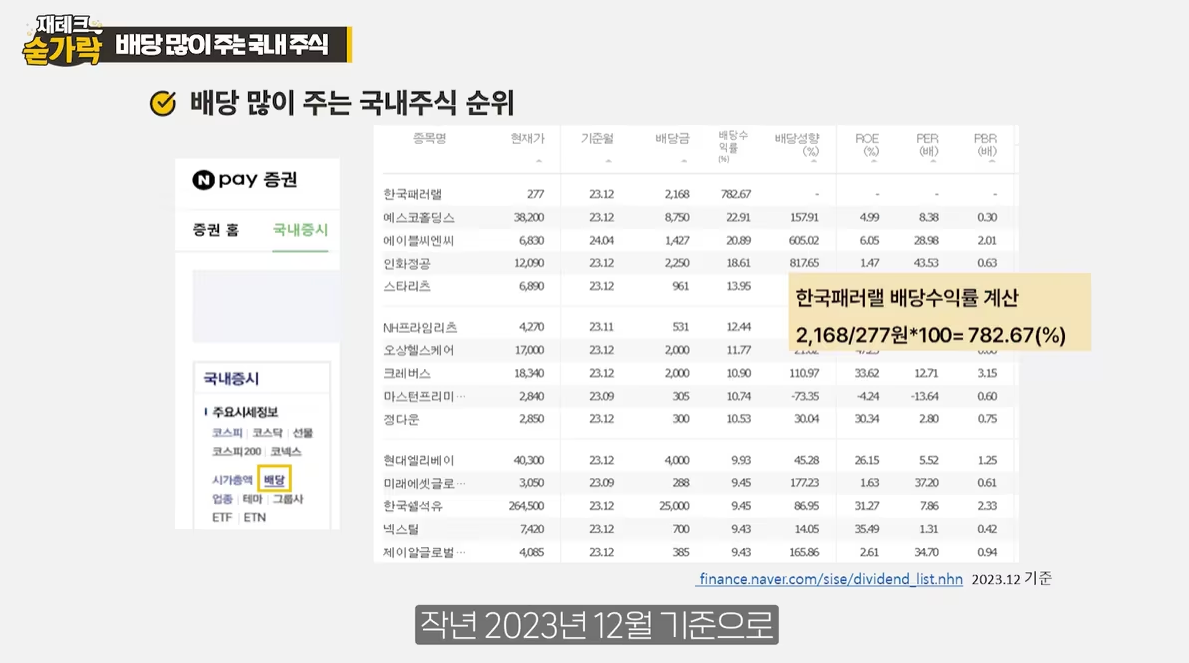The image size is (1189, 663).
Task: Open the 인화정공 stock link
Action: pyautogui.click(x=406, y=263)
